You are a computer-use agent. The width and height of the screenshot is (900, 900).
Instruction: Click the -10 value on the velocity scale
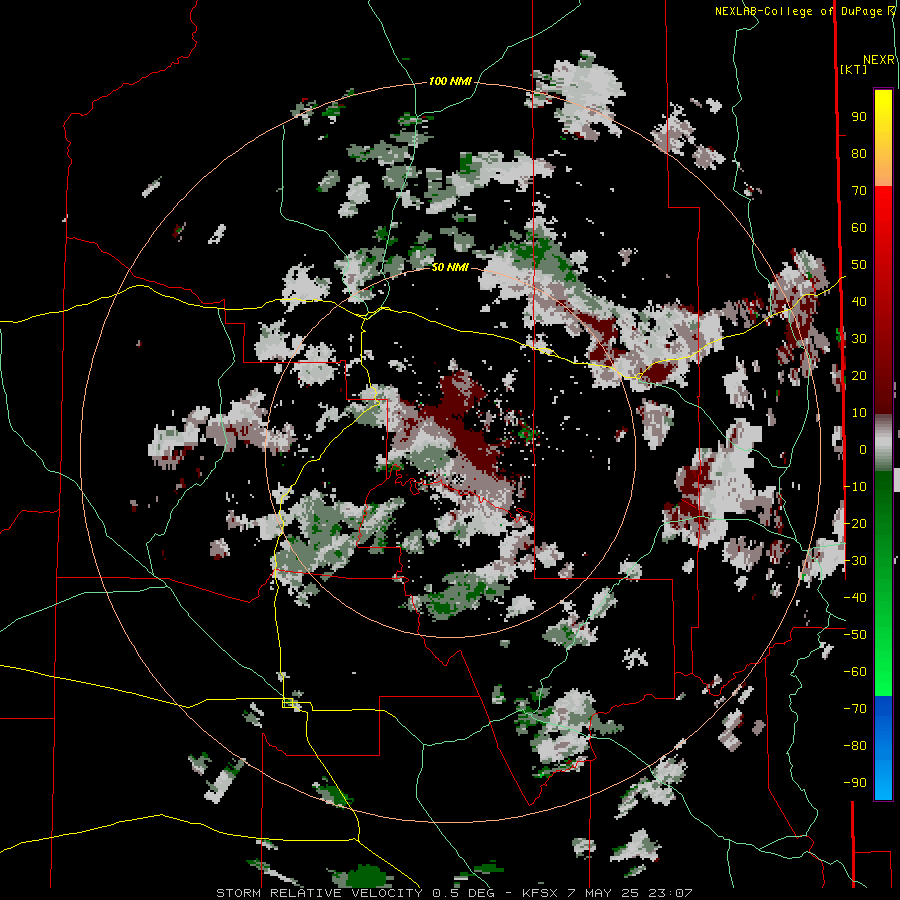point(855,487)
